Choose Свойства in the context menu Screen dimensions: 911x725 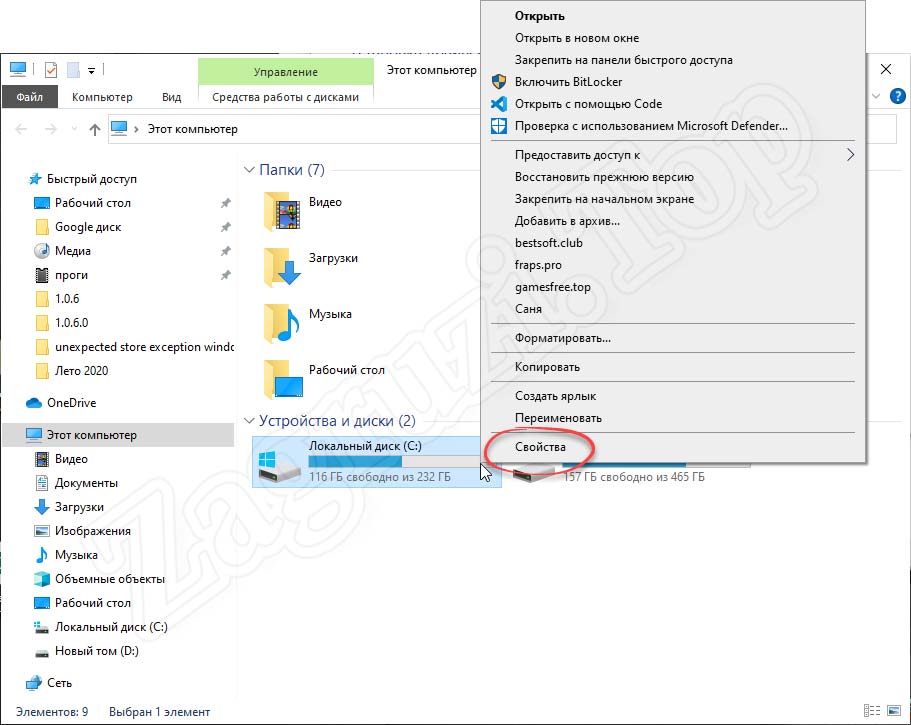coord(539,447)
